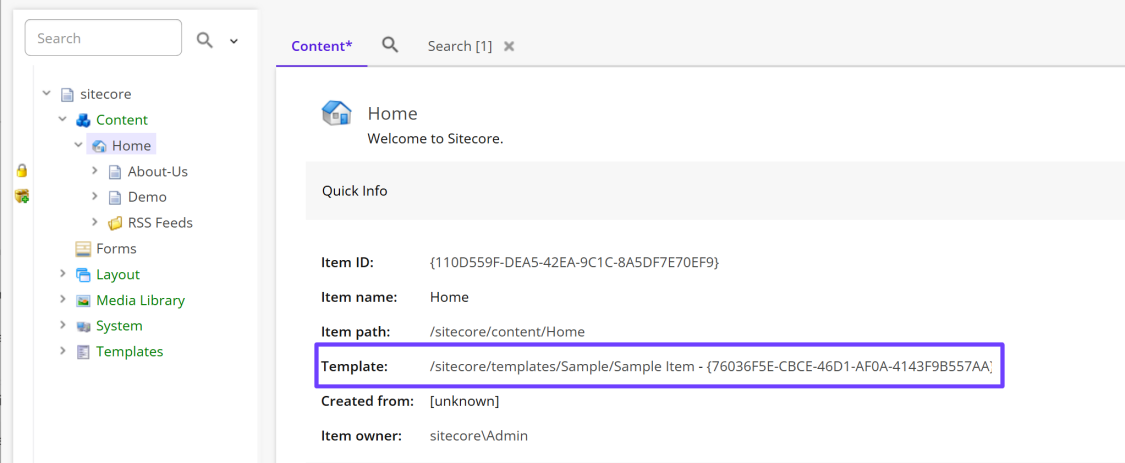
Task: Click the search magnifier icon beside the search box
Action: coord(204,40)
